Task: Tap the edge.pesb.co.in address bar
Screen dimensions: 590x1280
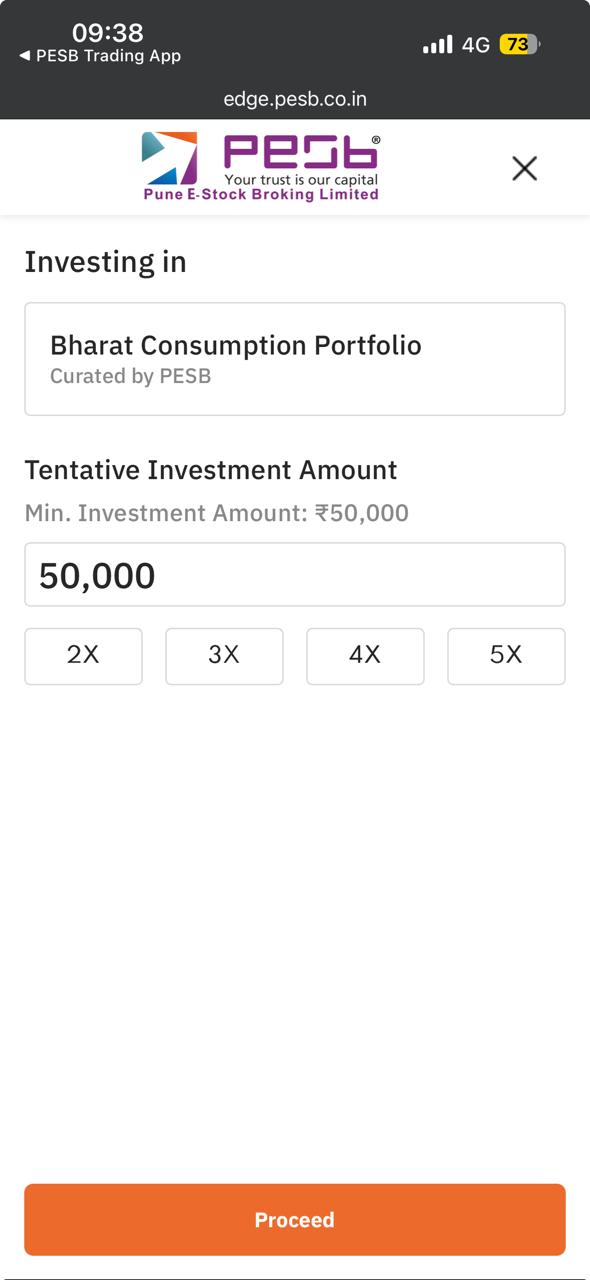Action: (295, 98)
